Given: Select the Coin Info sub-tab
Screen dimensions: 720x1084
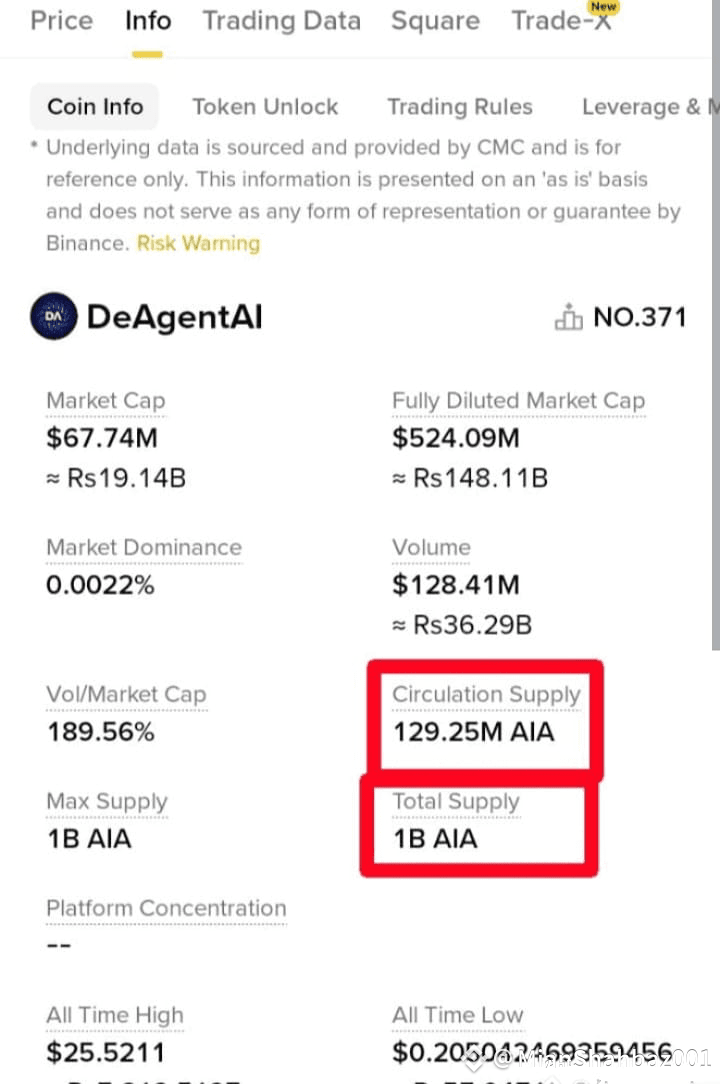Looking at the screenshot, I should click(95, 106).
